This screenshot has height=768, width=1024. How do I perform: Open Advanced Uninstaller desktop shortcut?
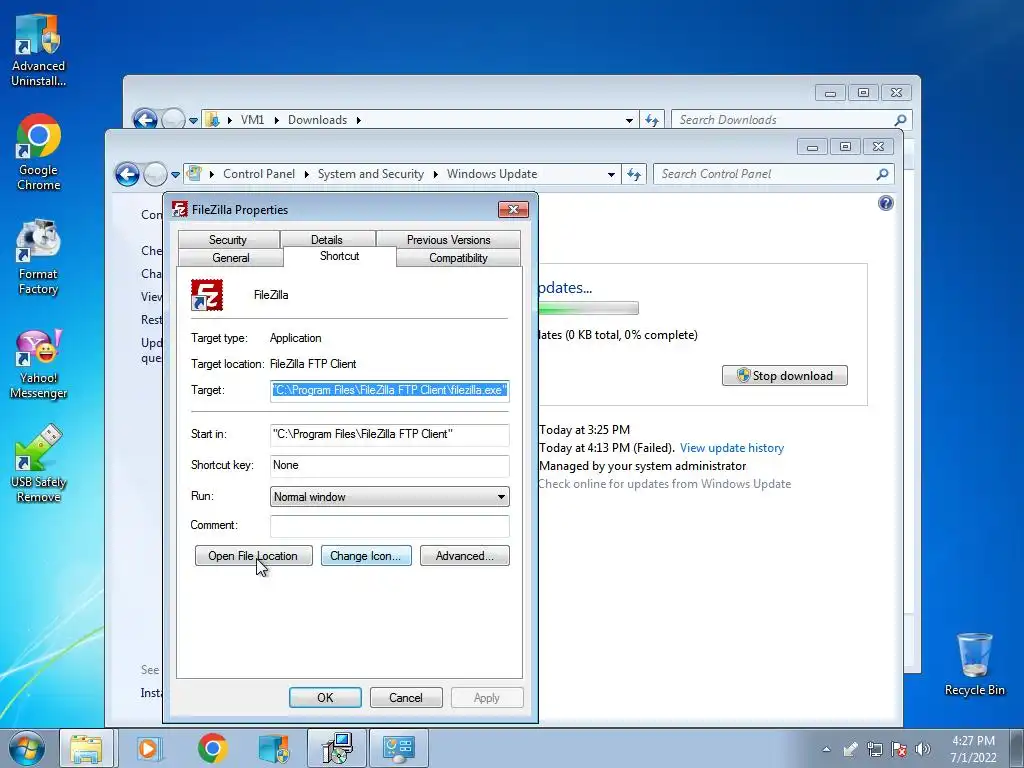[38, 51]
